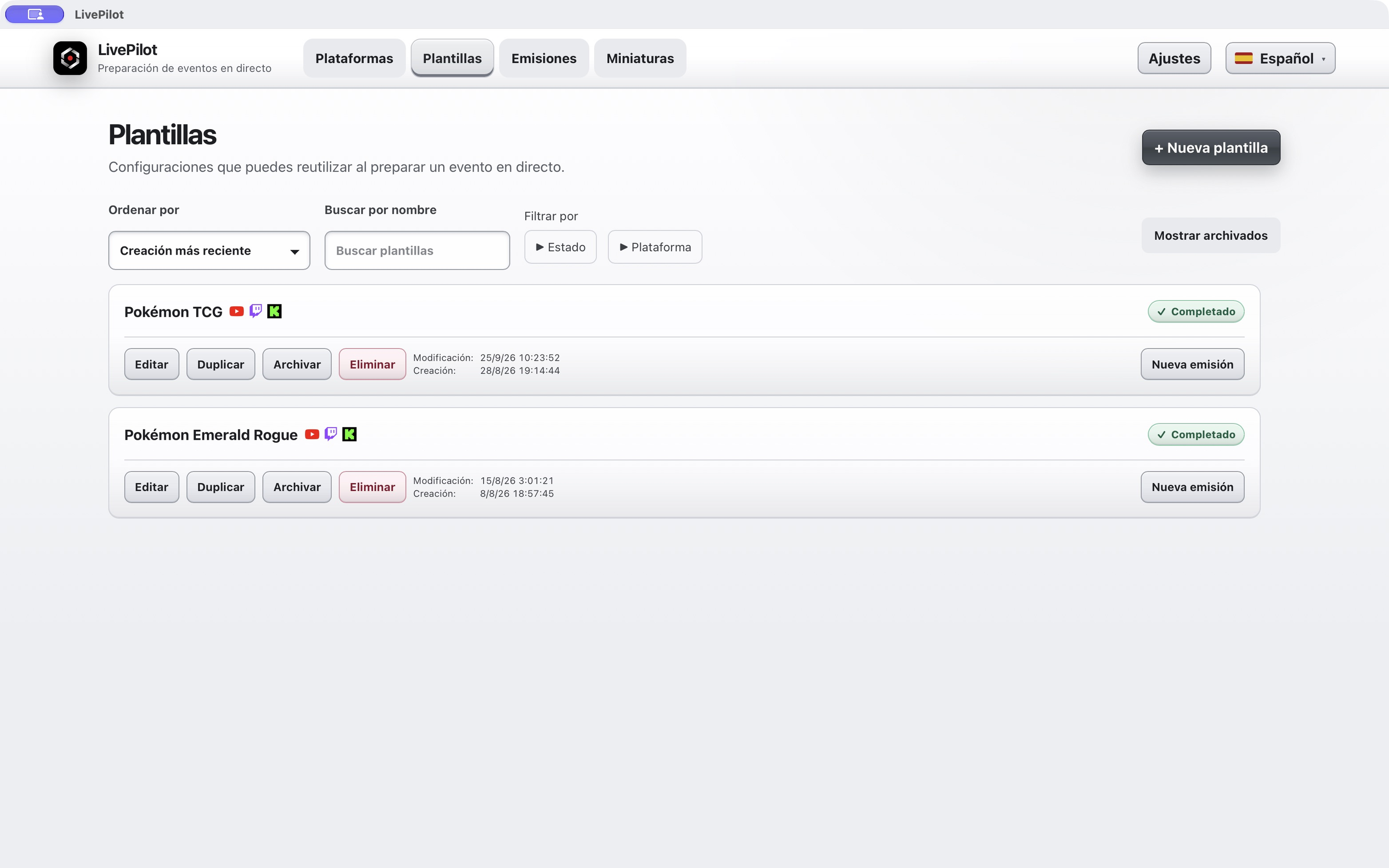Open the Creación más reciente sort dropdown
Viewport: 1389px width, 868px height.
(x=209, y=250)
